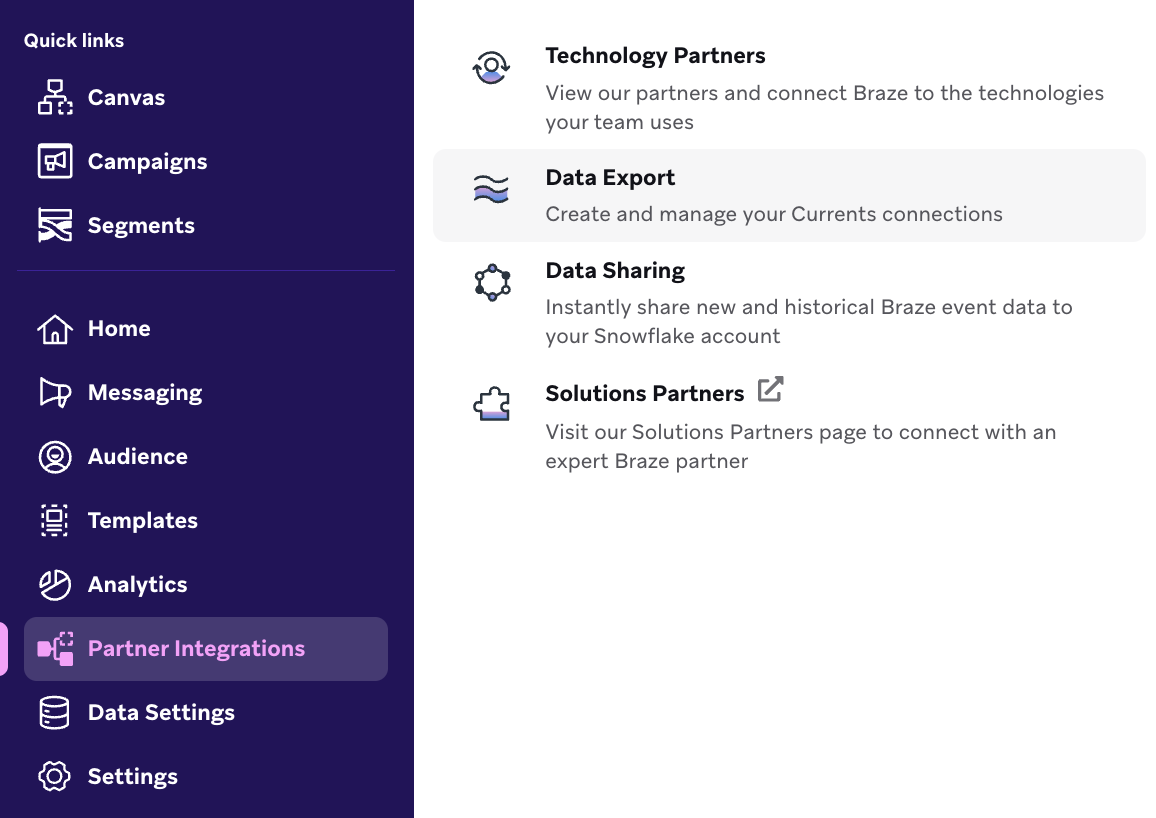Open Segments quick link label

(x=141, y=226)
